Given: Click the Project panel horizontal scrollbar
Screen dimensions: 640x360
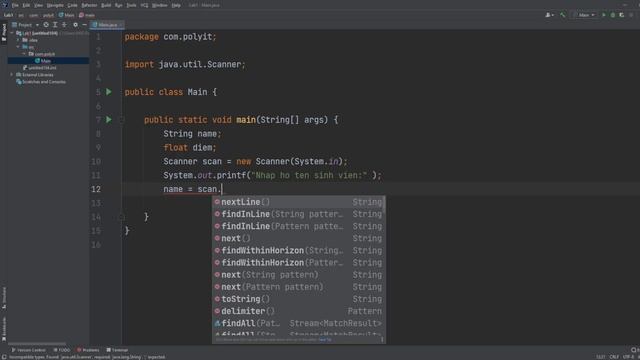Looking at the screenshot, I should tap(37, 344).
